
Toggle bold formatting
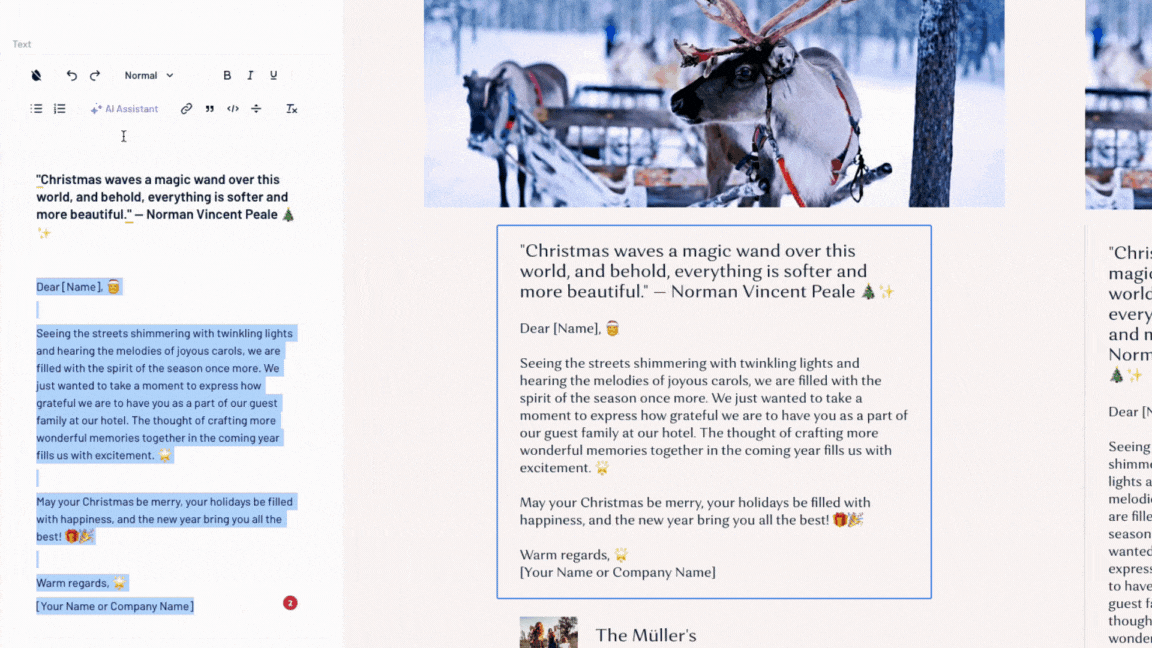pyautogui.click(x=227, y=76)
